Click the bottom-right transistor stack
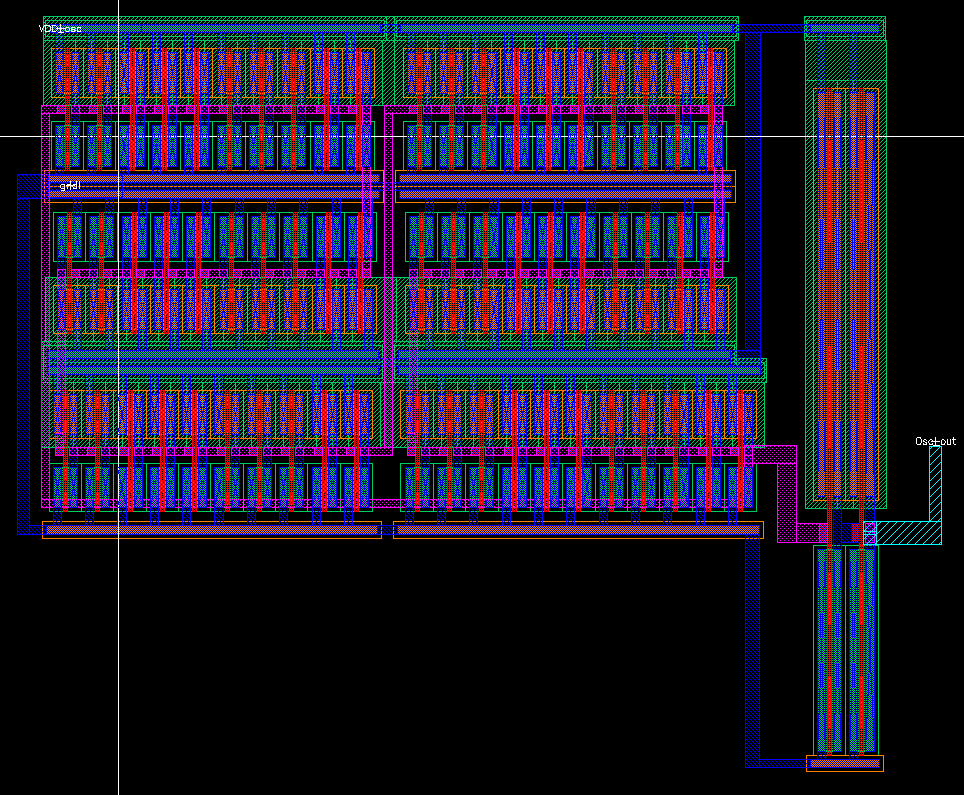Image resolution: width=964 pixels, height=795 pixels. coord(845,650)
